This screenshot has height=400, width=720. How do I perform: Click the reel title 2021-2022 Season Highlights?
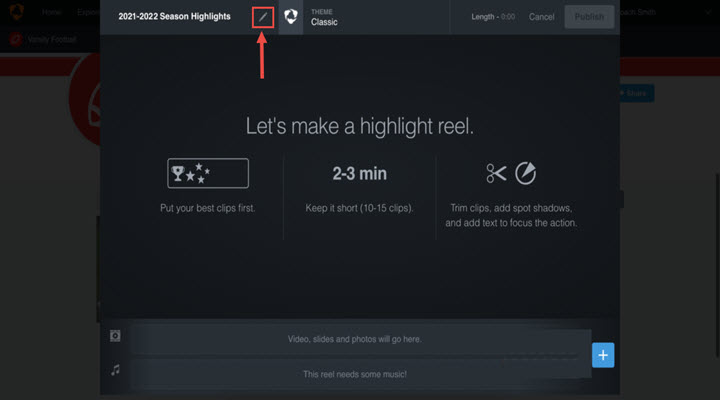(x=174, y=17)
